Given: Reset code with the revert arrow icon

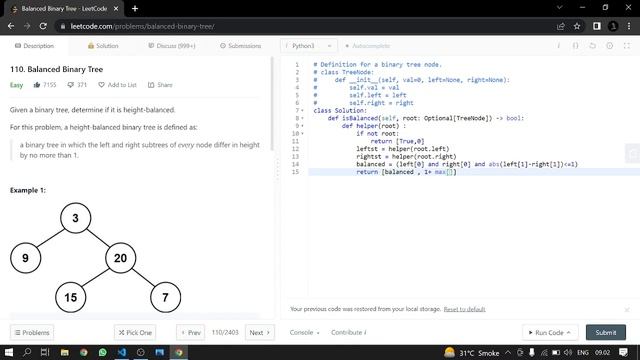Looking at the screenshot, I should pos(592,46).
